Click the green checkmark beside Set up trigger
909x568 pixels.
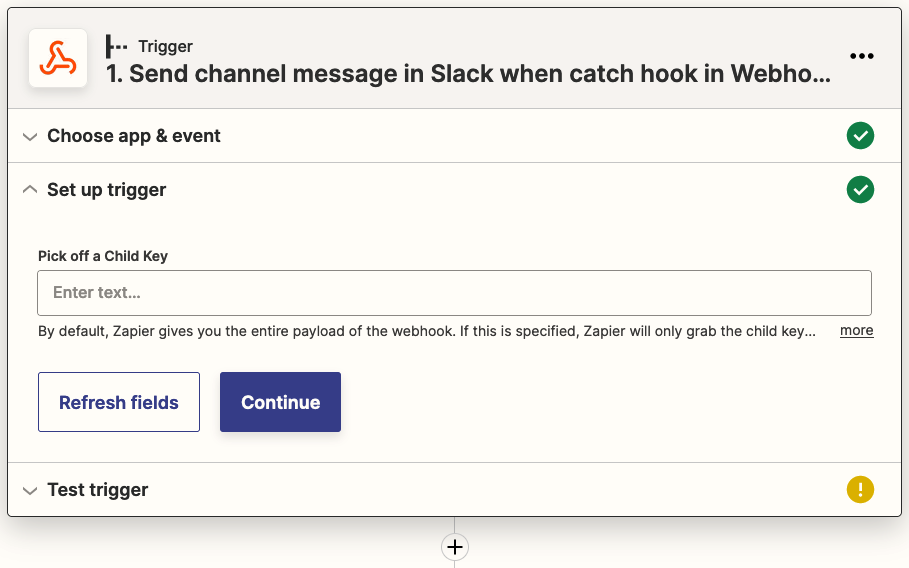click(860, 190)
